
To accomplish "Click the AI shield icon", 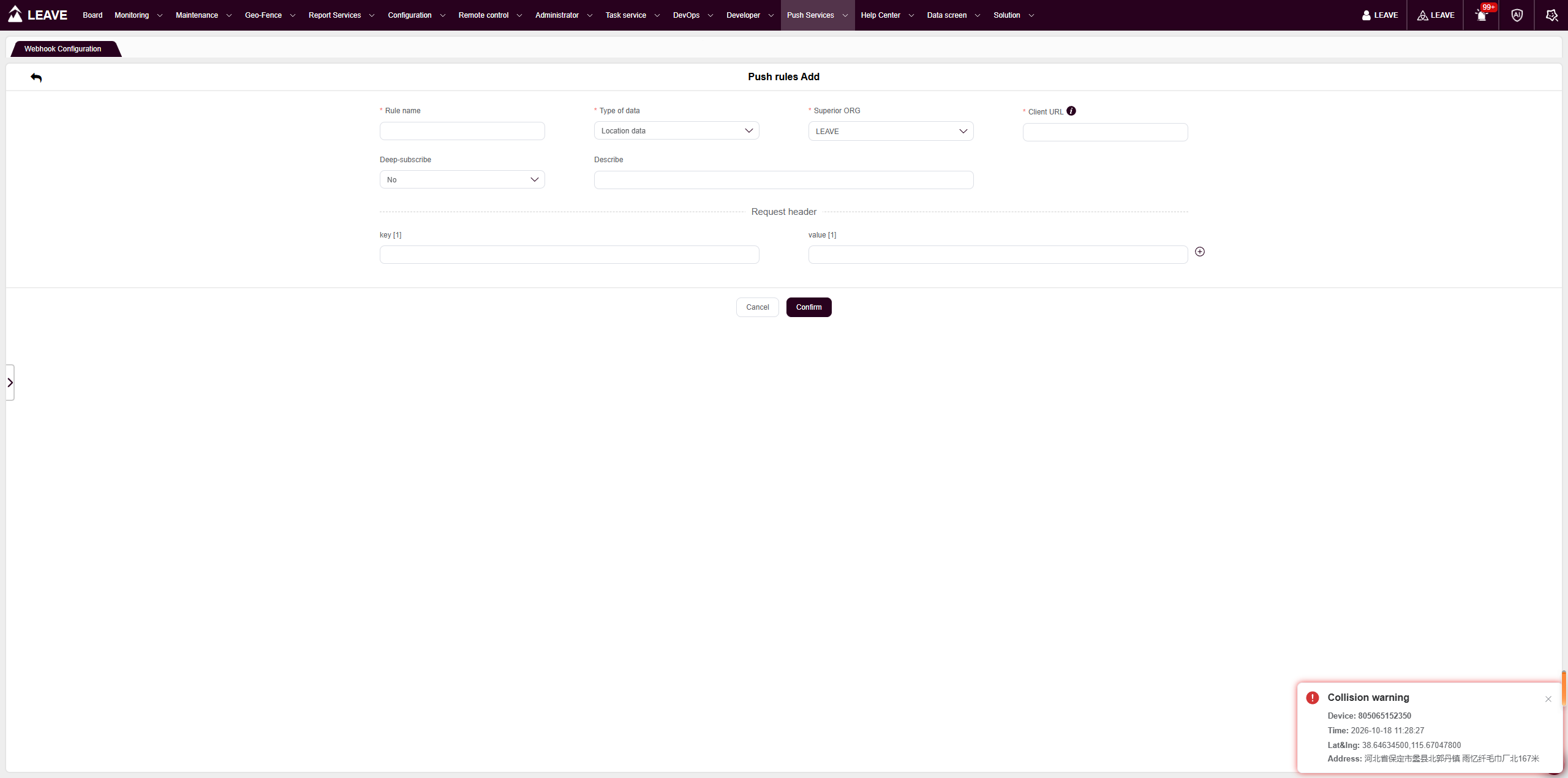I will [x=1517, y=15].
